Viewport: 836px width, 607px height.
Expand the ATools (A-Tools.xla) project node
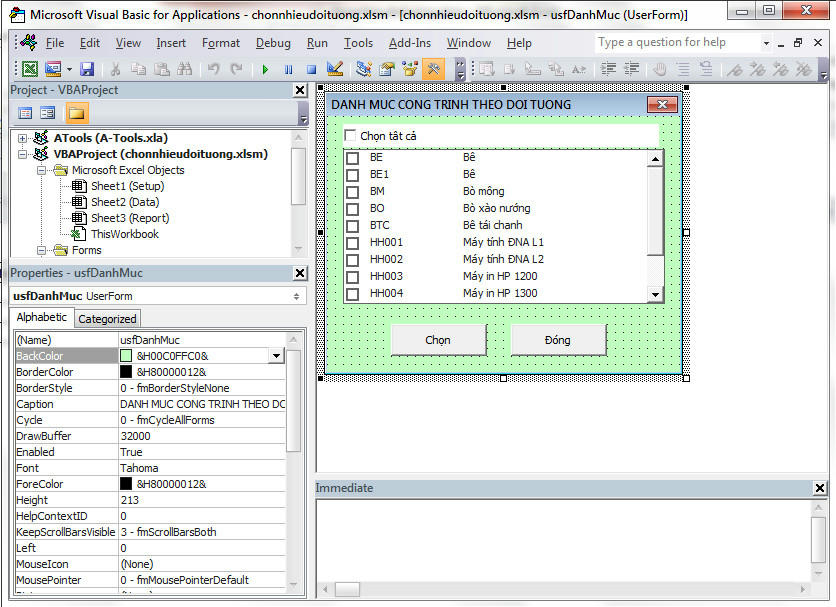click(23, 138)
